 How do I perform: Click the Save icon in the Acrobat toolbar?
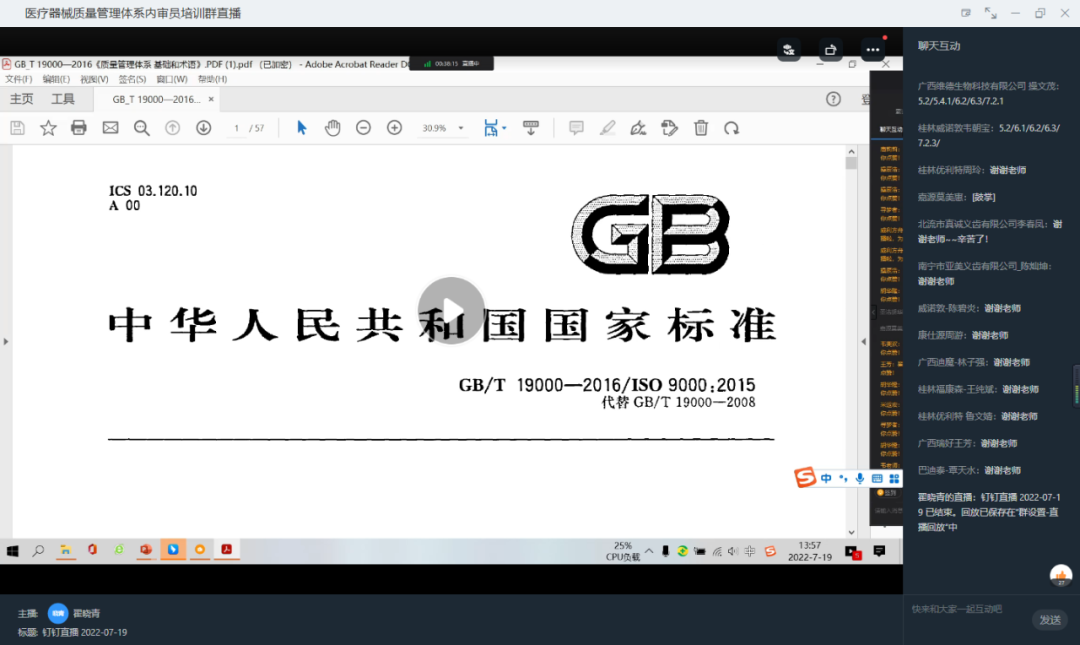(x=17, y=128)
